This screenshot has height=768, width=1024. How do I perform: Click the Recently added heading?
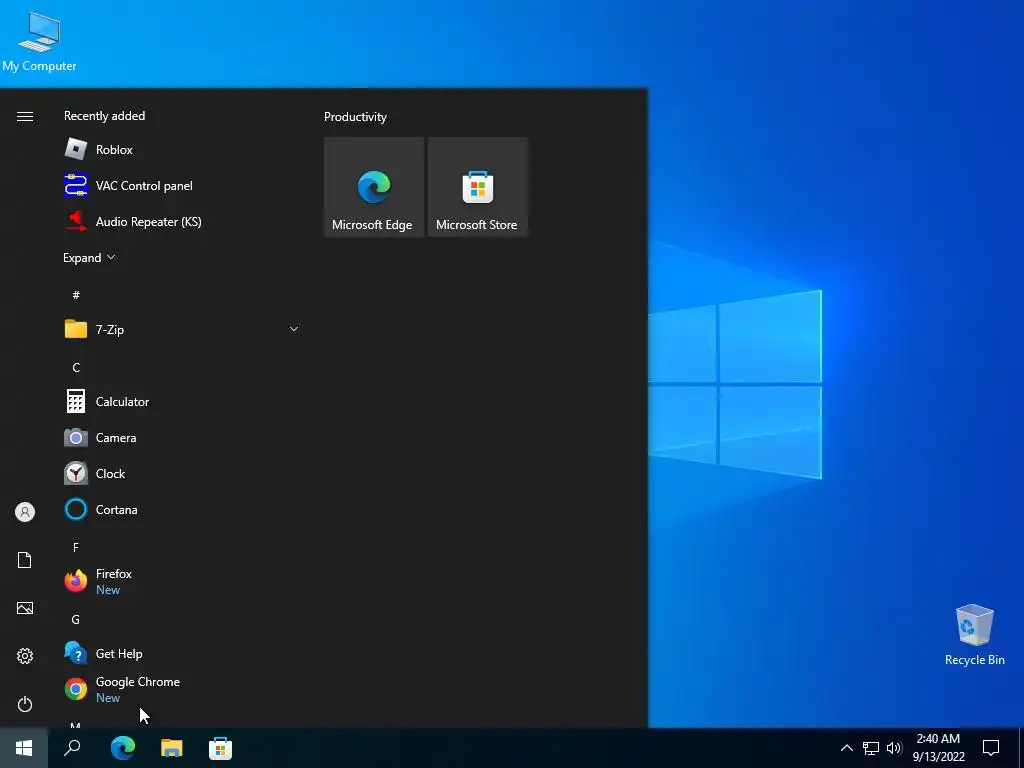[104, 116]
